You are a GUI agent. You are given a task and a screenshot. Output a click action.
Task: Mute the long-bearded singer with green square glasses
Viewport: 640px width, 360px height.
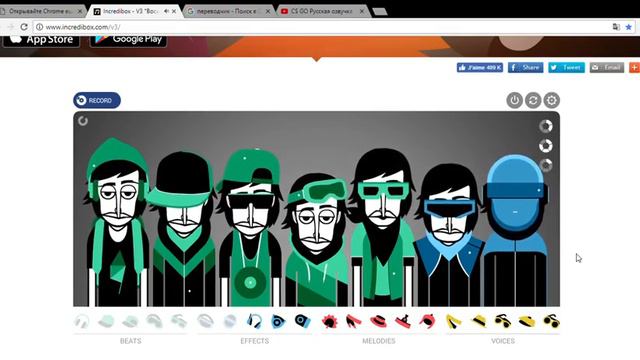382,227
